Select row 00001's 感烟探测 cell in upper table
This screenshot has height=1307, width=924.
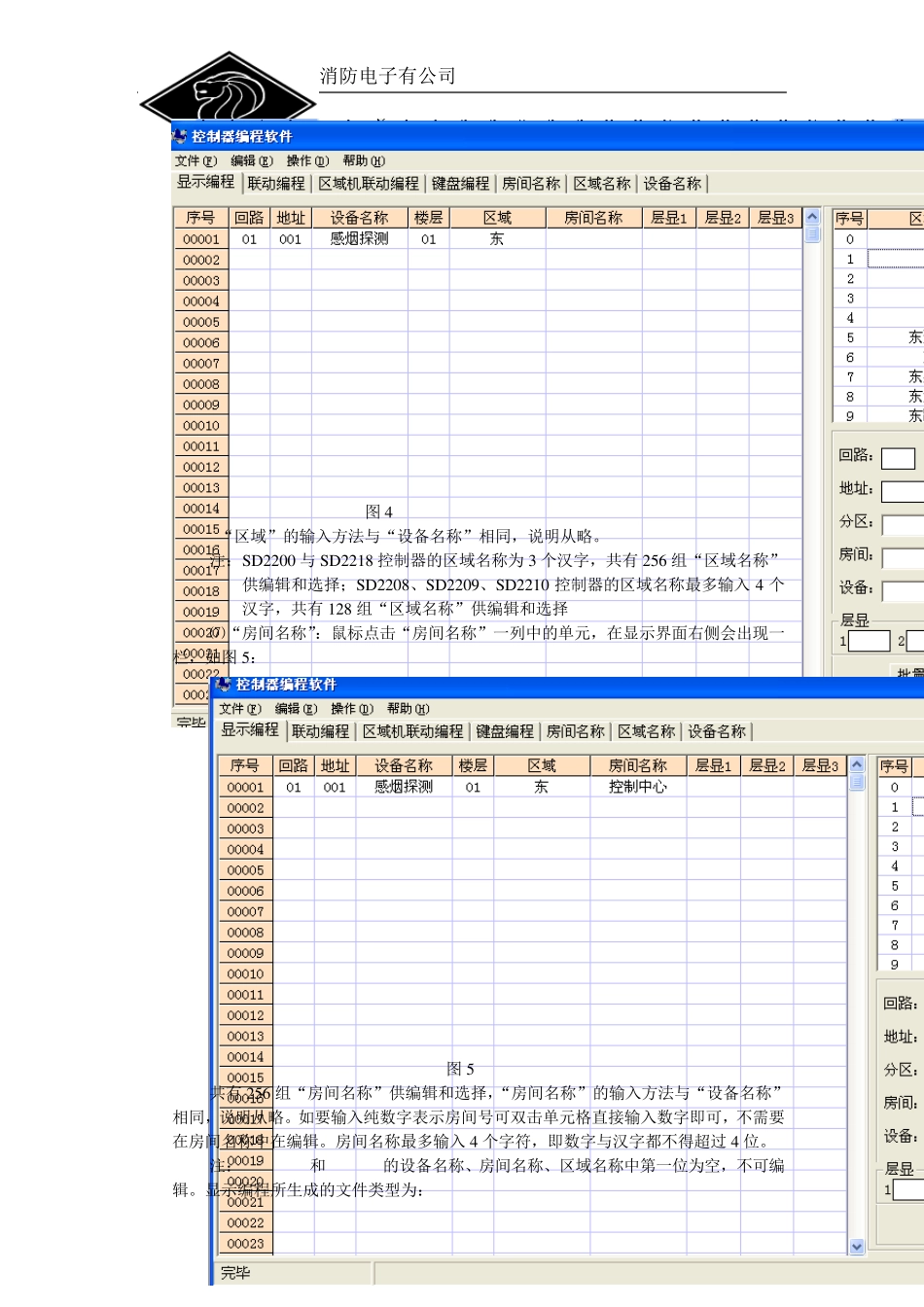point(359,239)
